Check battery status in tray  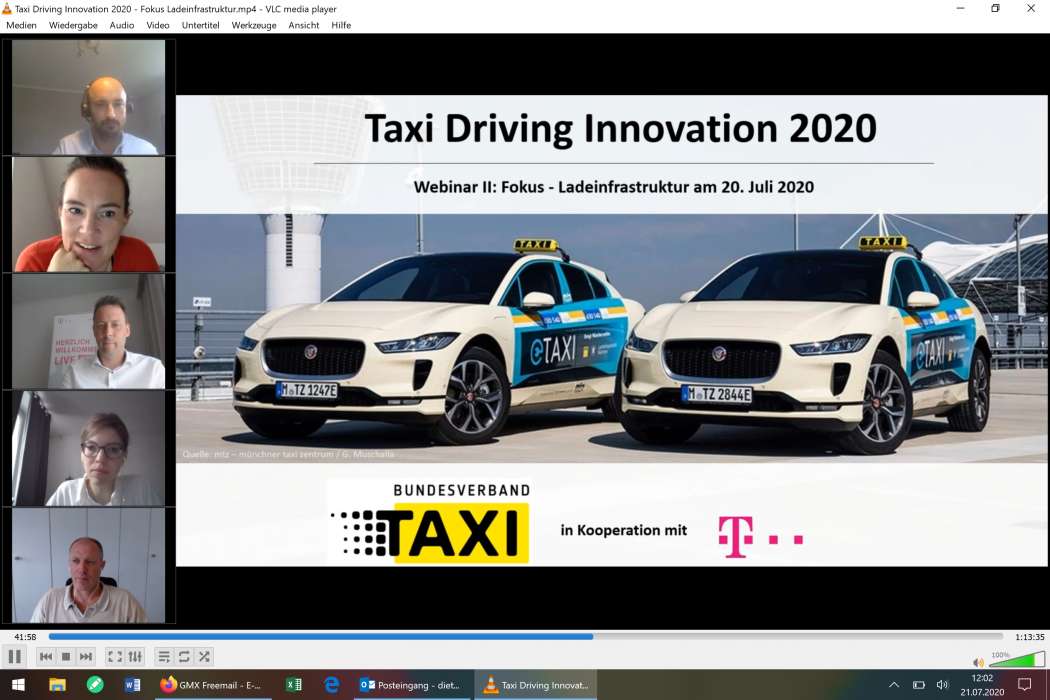(x=919, y=685)
